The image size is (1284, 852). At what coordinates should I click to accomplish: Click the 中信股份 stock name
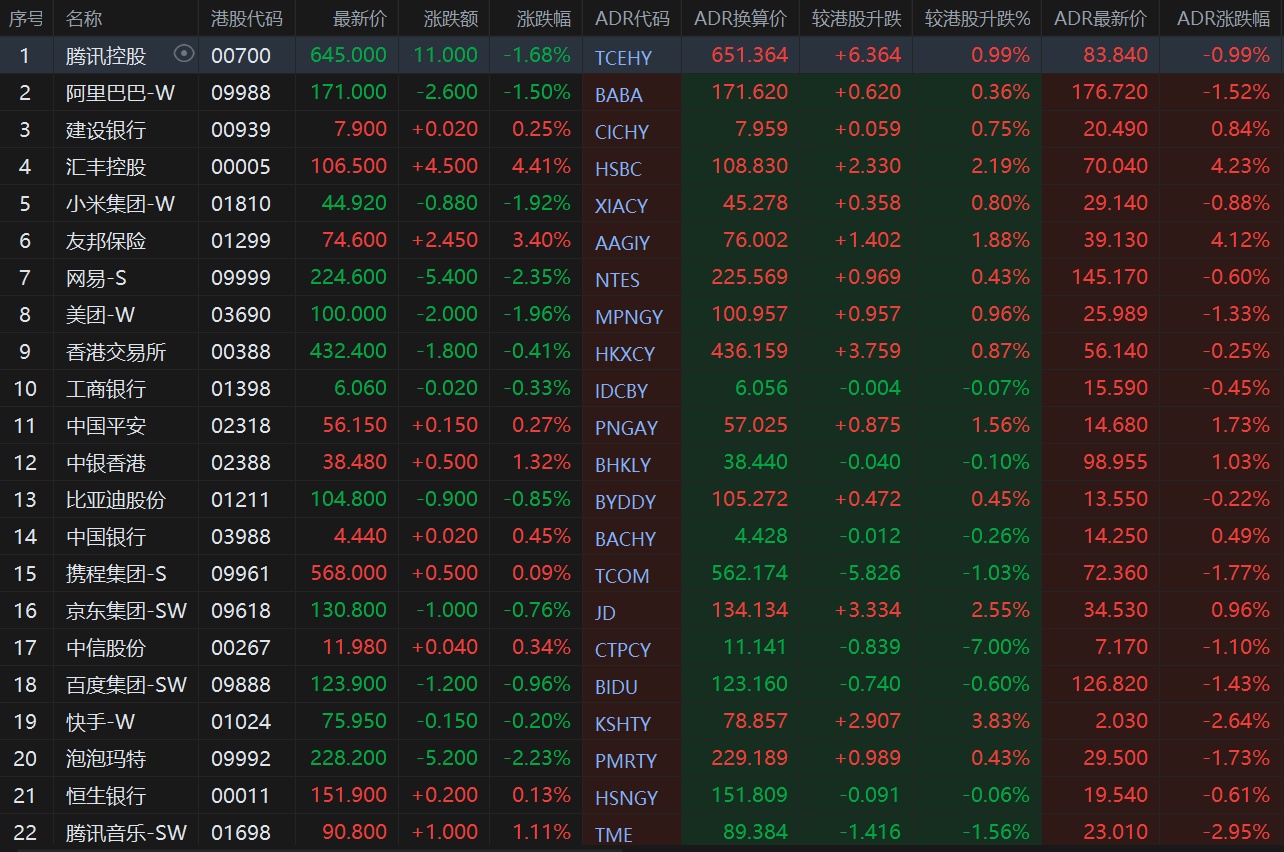pyautogui.click(x=106, y=648)
